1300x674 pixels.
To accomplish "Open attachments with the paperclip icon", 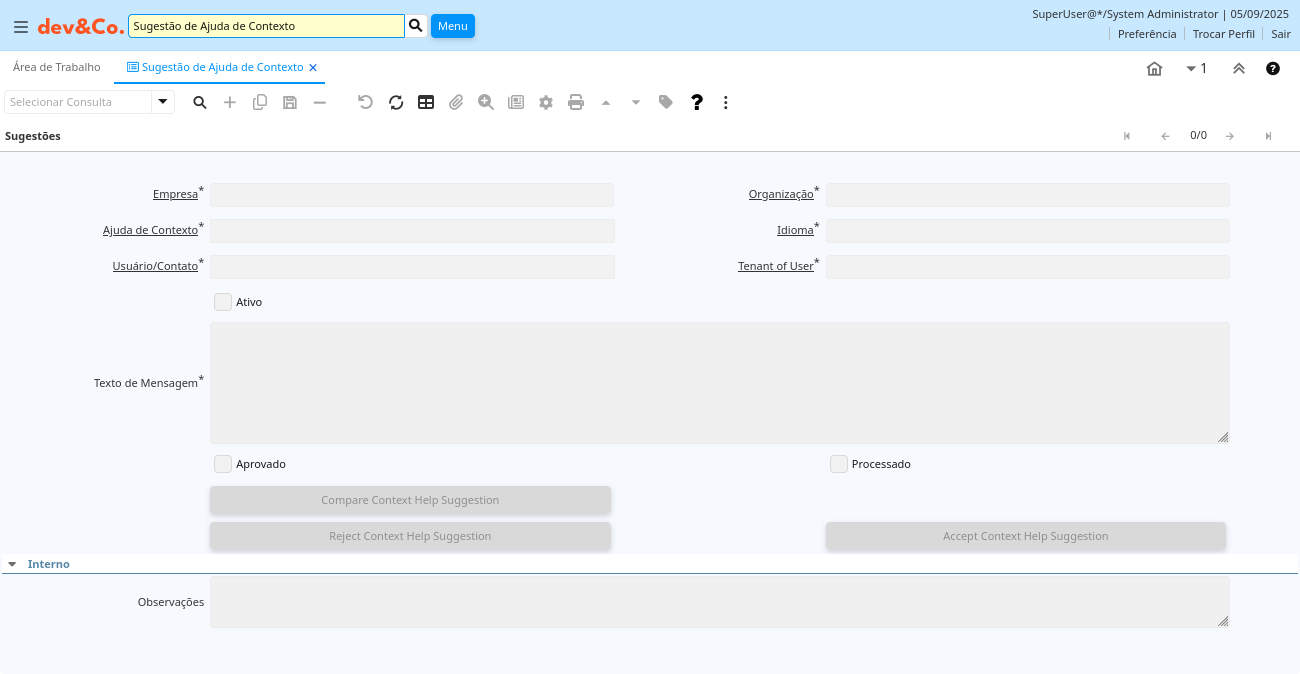I will coord(456,102).
